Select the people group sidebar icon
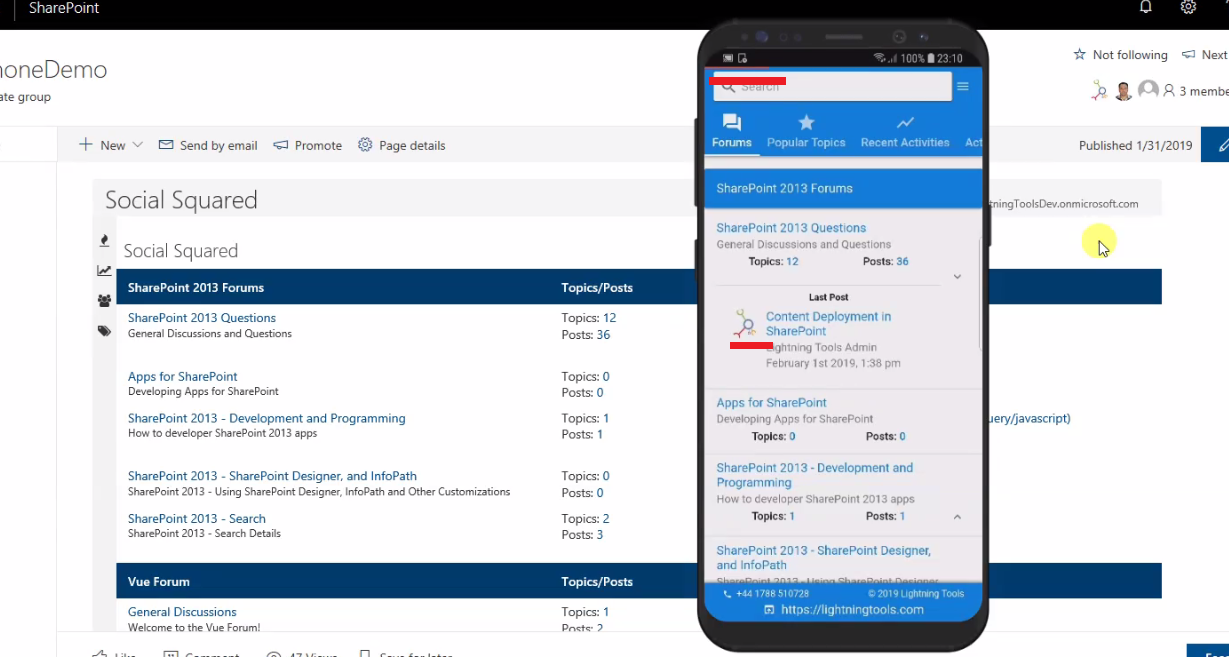The height and width of the screenshot is (657, 1229). (x=104, y=300)
